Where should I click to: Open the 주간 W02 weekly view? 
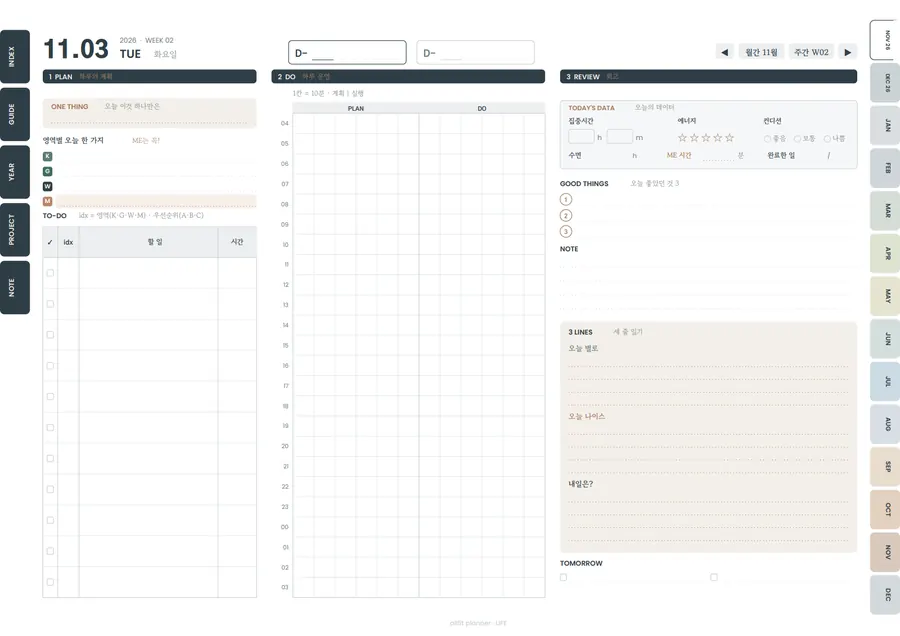click(x=812, y=52)
